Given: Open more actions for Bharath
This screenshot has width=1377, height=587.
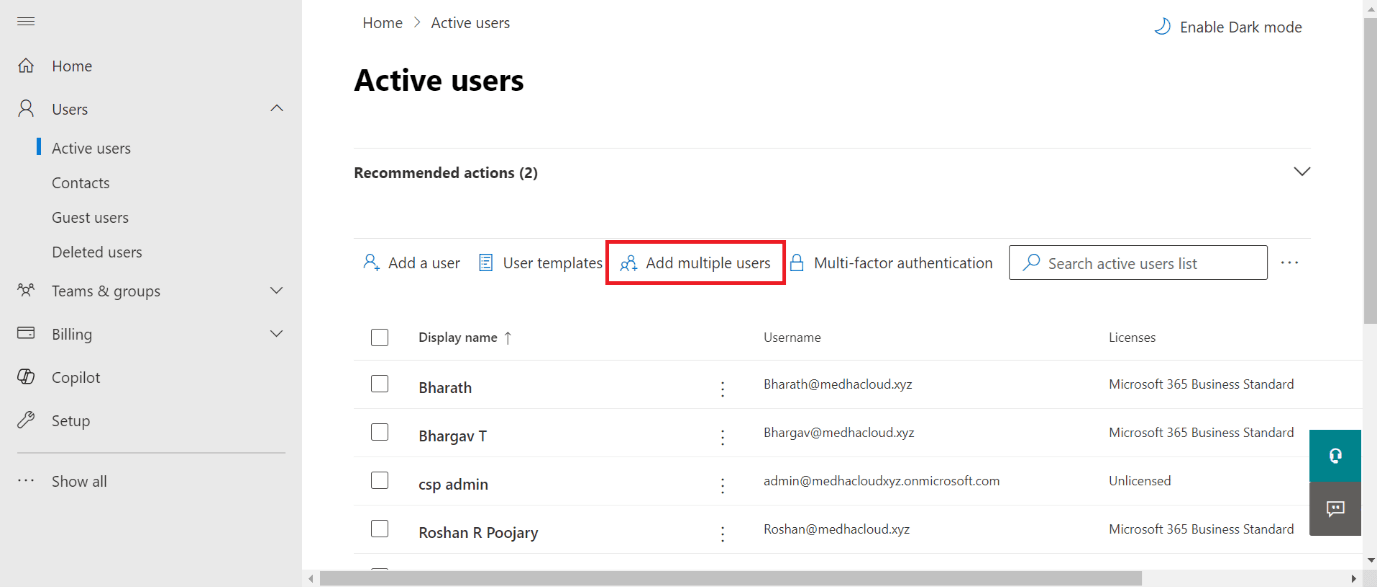Looking at the screenshot, I should (722, 388).
